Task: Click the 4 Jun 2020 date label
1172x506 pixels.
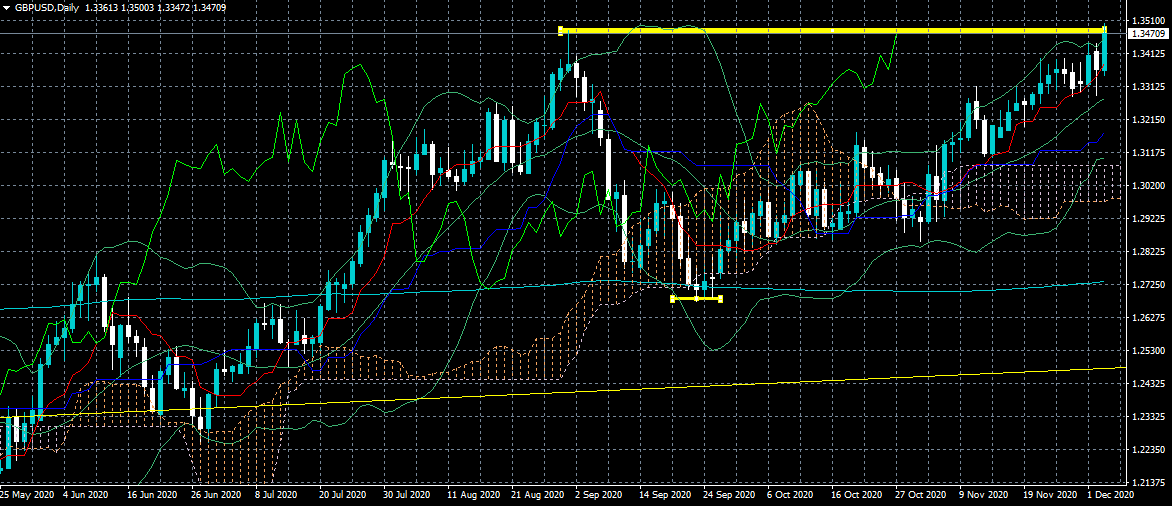Action: pos(86,495)
